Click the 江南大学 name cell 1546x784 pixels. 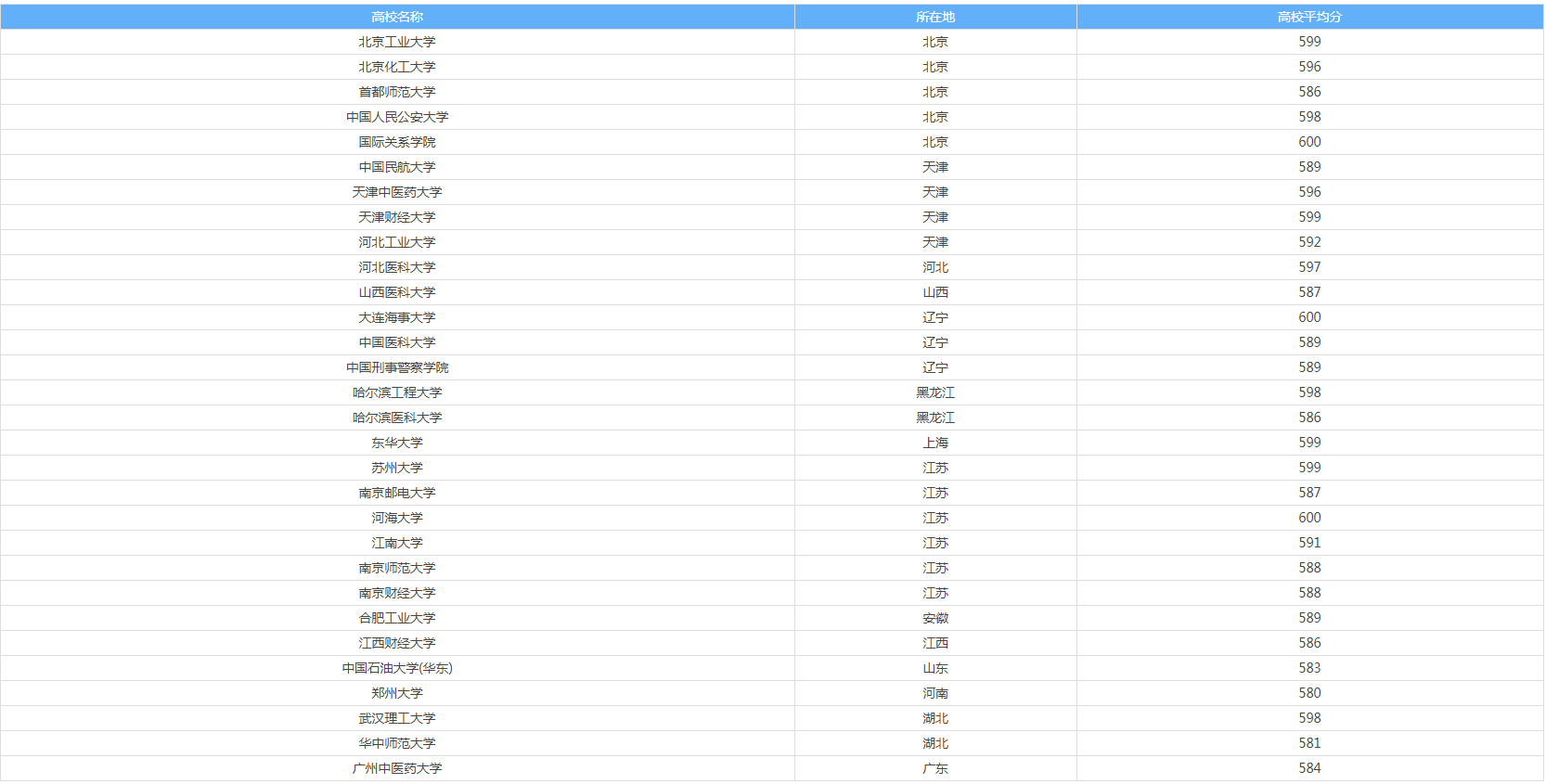click(397, 543)
